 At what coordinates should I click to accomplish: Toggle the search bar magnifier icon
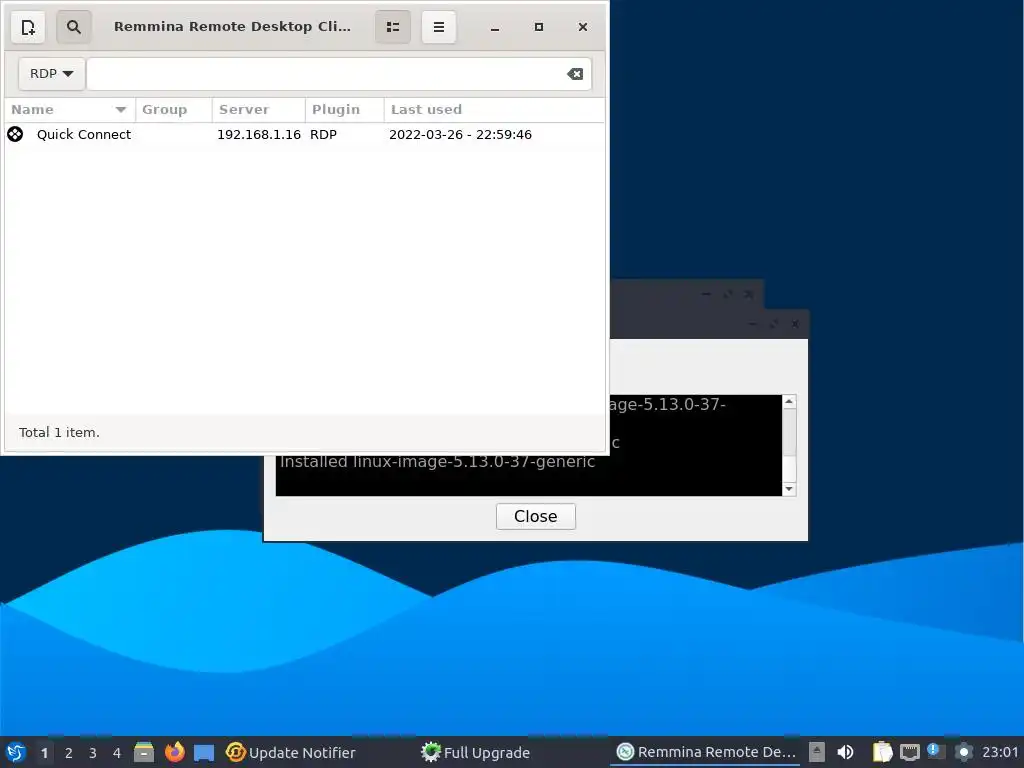[74, 27]
